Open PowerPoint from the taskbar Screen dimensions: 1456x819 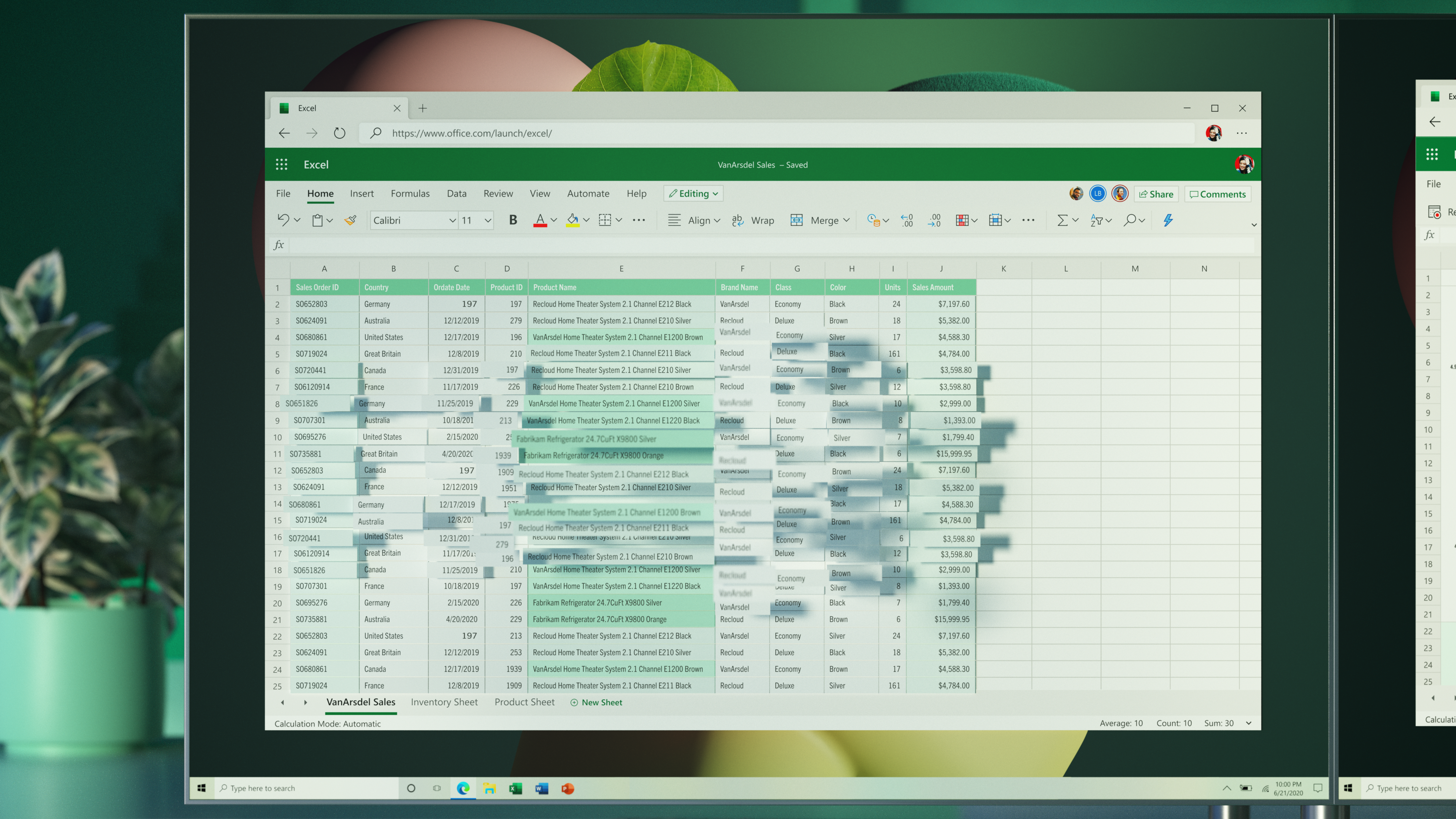(567, 788)
